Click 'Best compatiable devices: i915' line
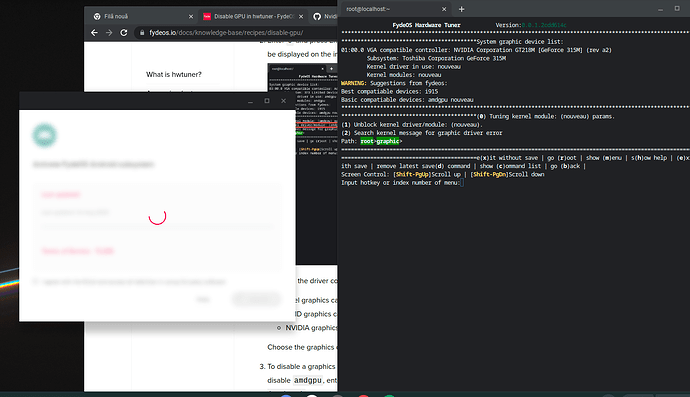 click(389, 92)
